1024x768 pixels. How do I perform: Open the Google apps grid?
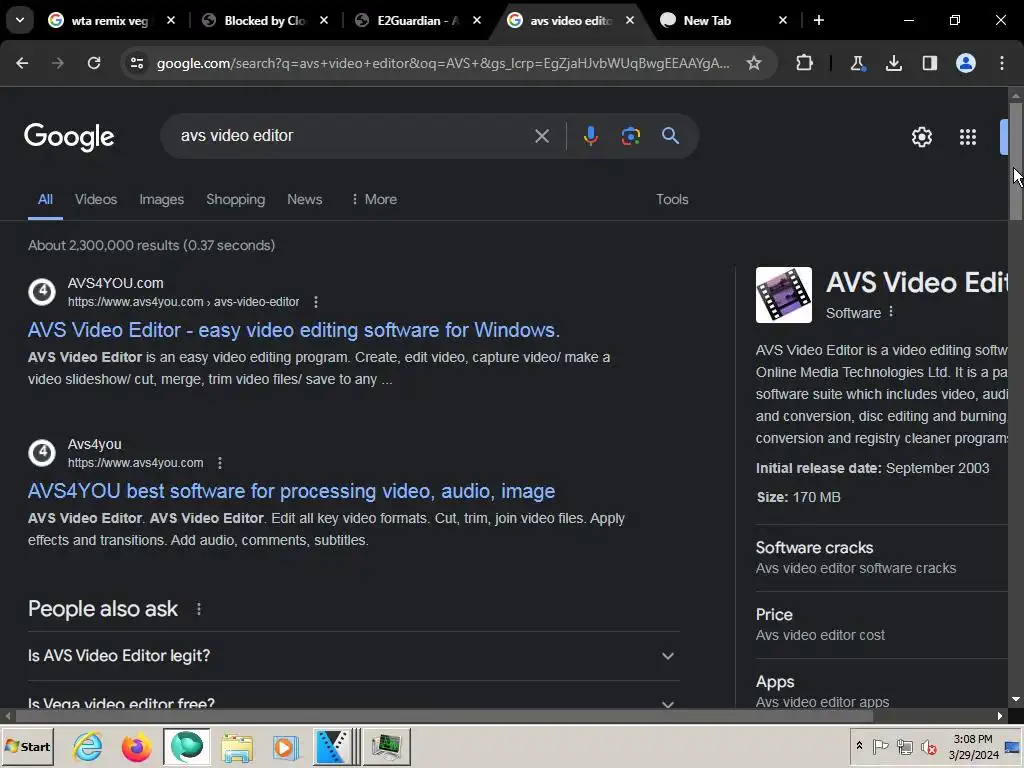(968, 137)
